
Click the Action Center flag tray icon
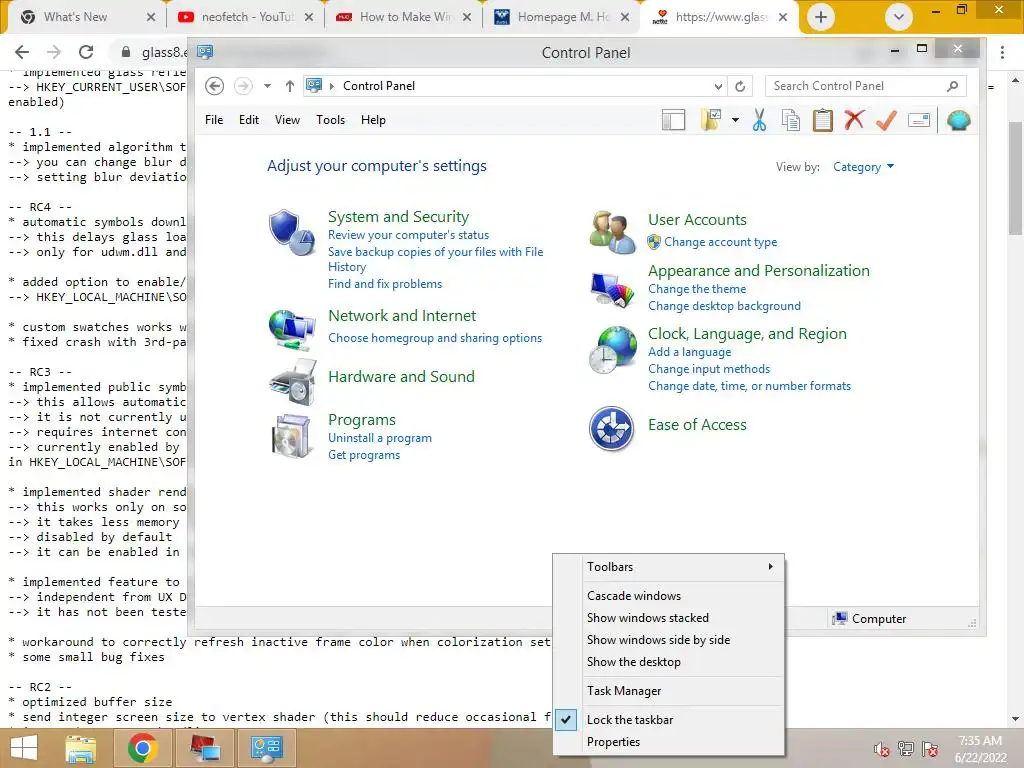[x=931, y=749]
